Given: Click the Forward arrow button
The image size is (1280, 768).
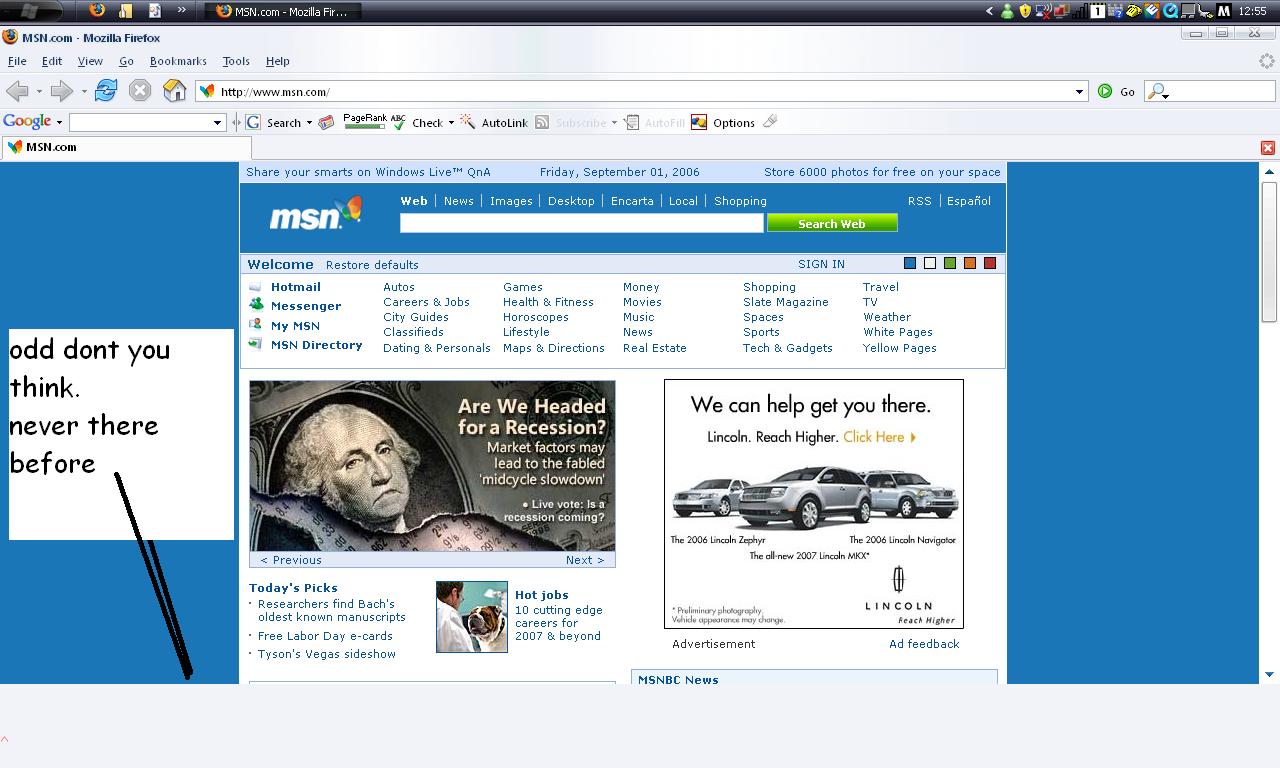Looking at the screenshot, I should pos(62,91).
